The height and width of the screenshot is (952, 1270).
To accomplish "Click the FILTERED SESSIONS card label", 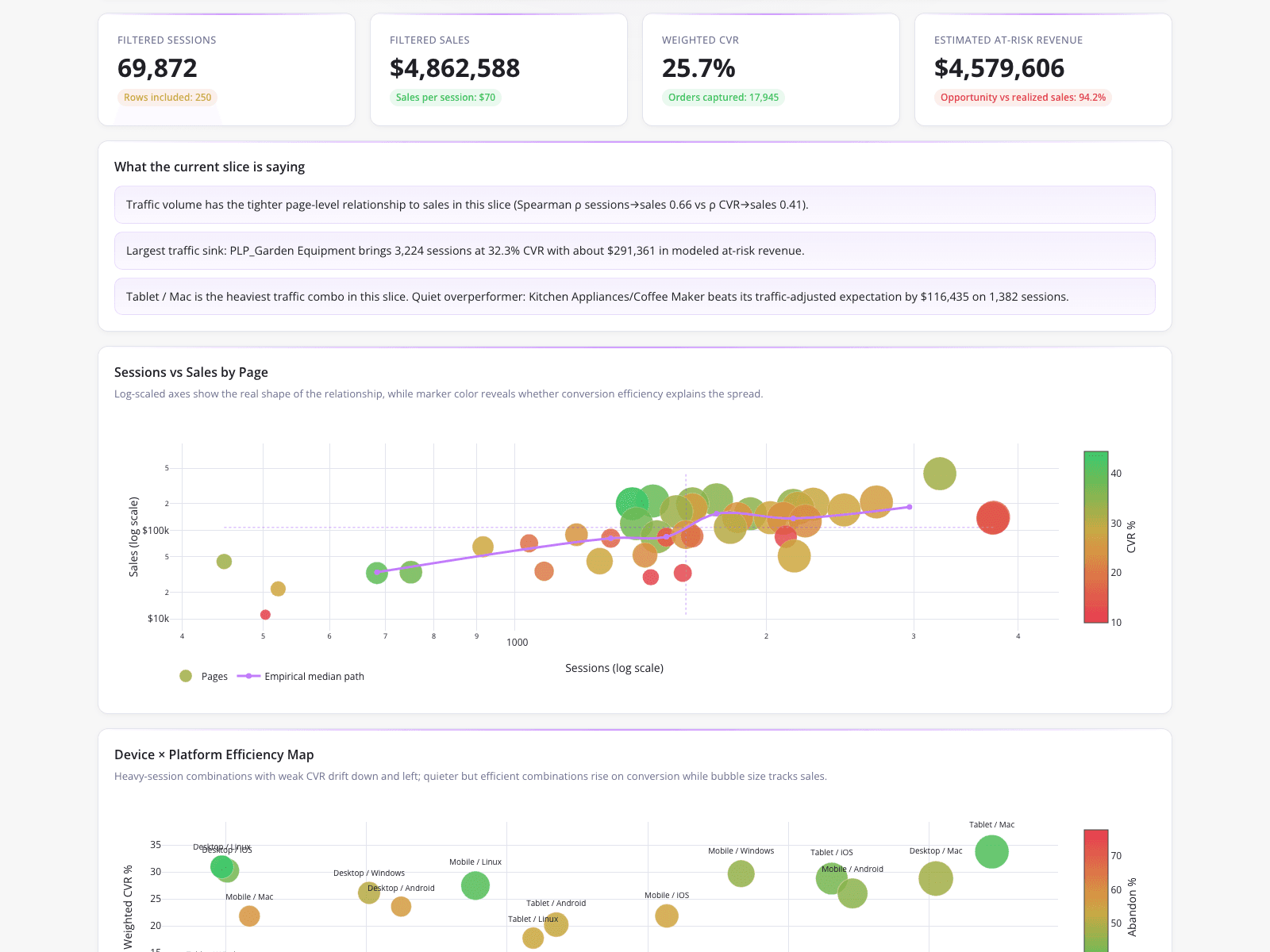I will [167, 40].
